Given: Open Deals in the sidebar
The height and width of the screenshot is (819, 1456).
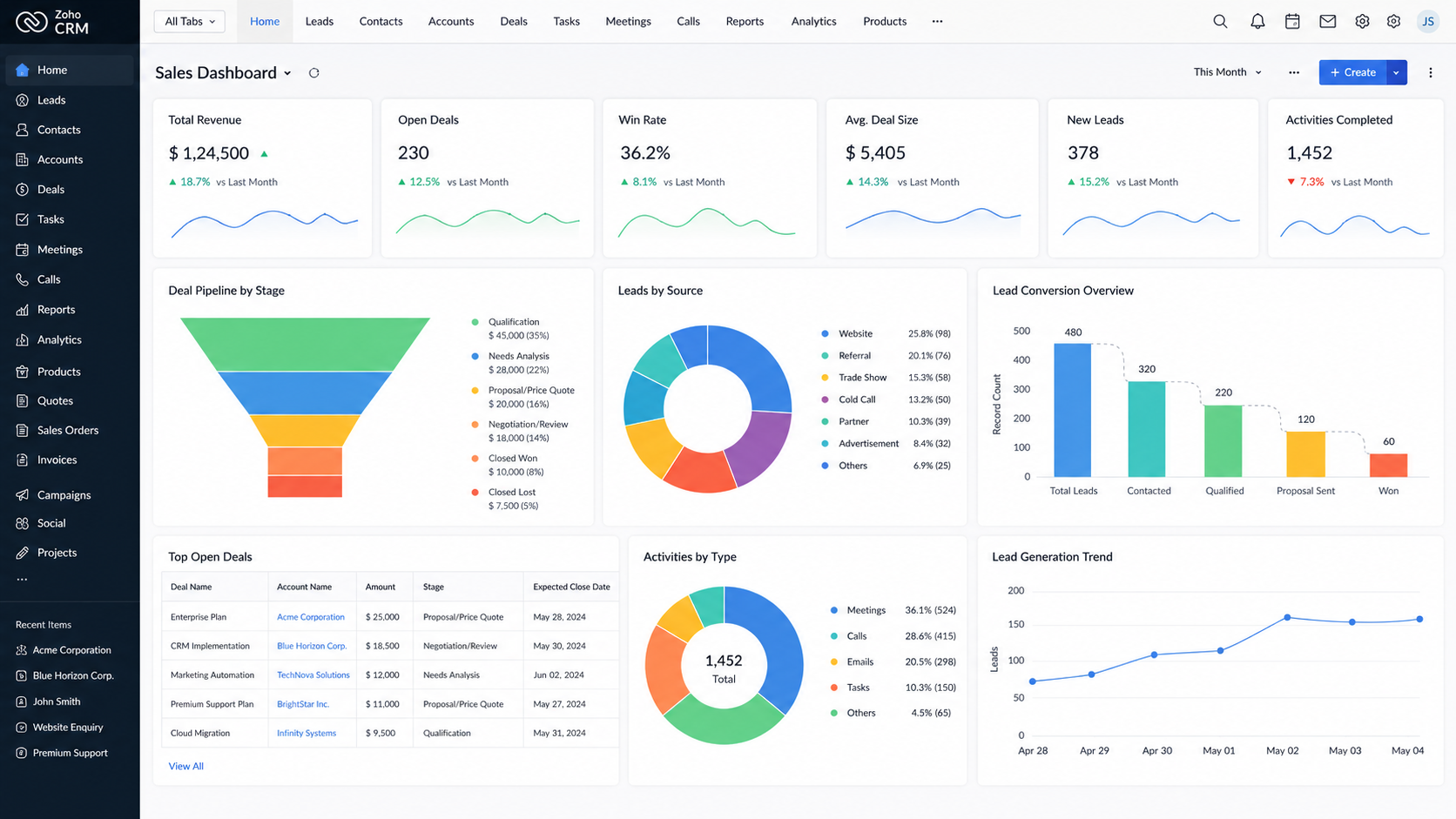Looking at the screenshot, I should pyautogui.click(x=70, y=190).
